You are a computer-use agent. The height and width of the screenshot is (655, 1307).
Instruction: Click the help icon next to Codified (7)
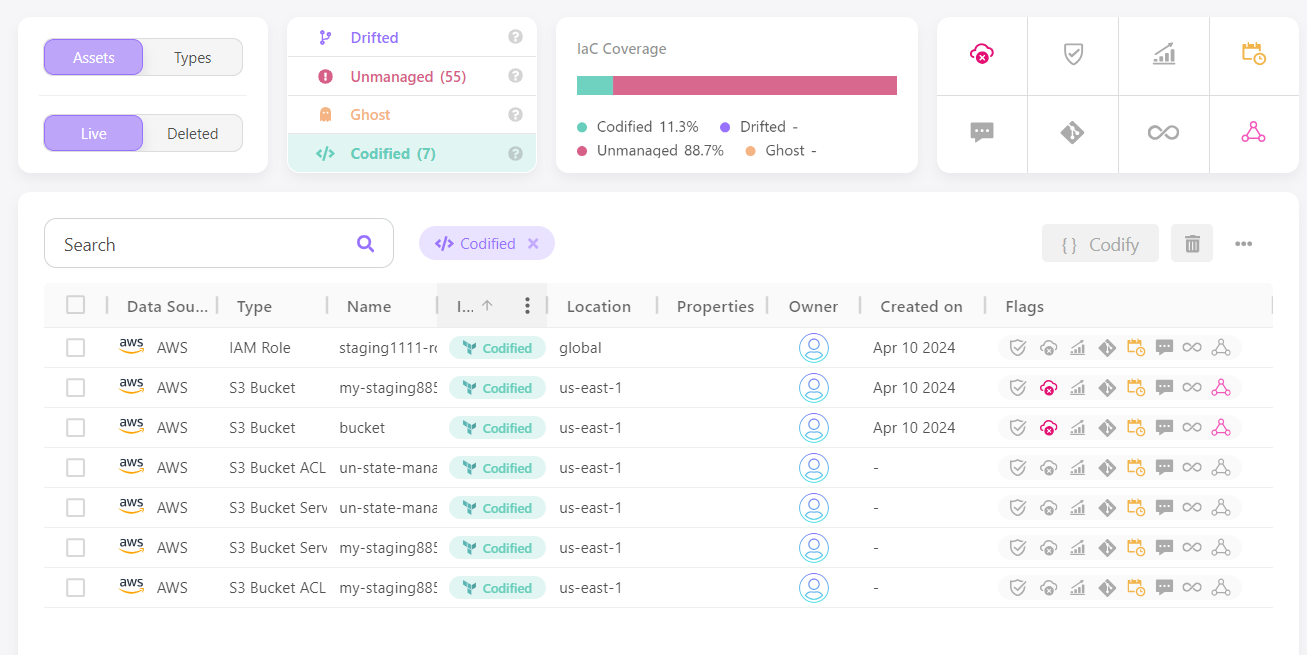[515, 153]
